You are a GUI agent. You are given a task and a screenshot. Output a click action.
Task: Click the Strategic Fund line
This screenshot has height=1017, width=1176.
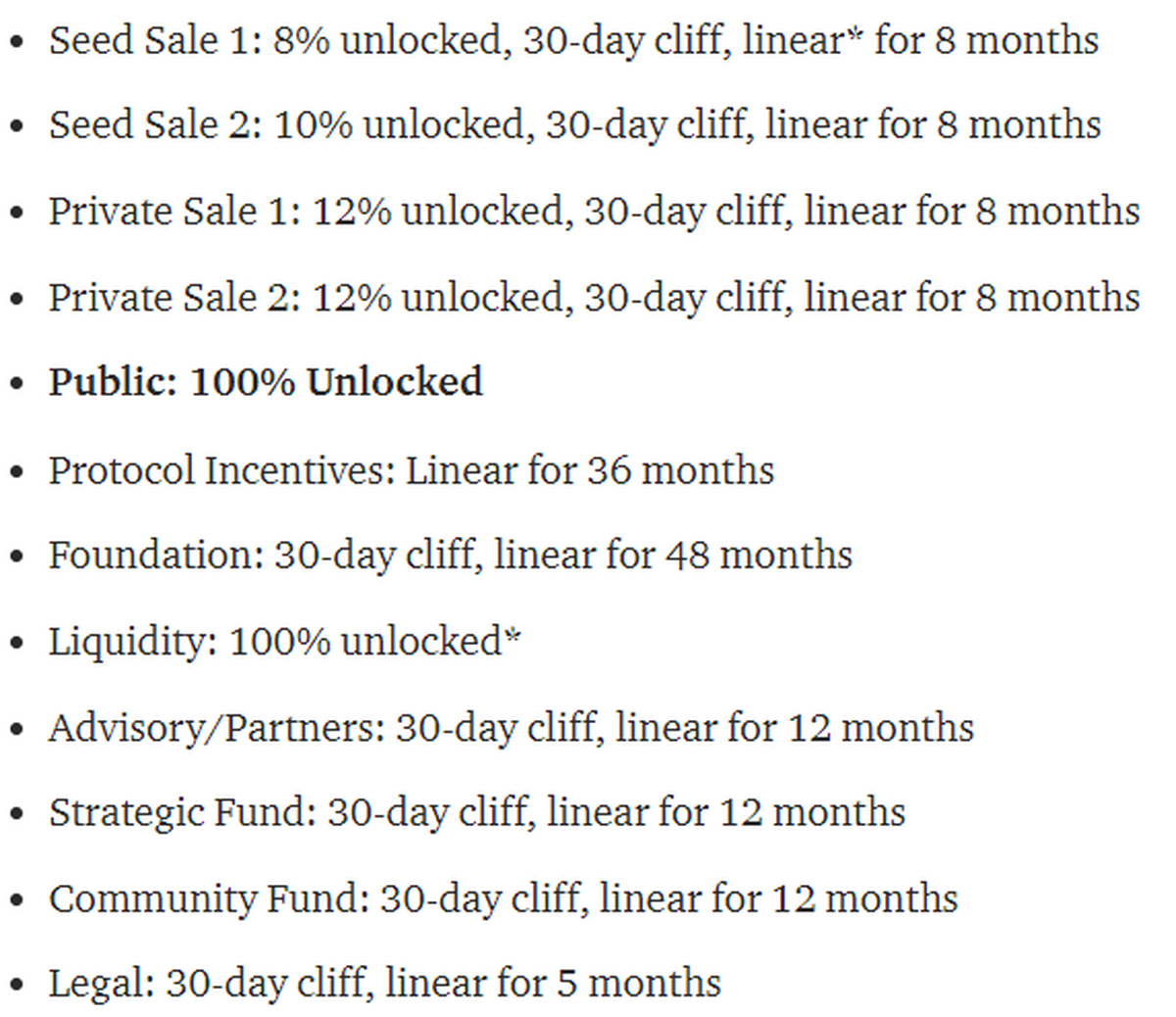[x=476, y=813]
